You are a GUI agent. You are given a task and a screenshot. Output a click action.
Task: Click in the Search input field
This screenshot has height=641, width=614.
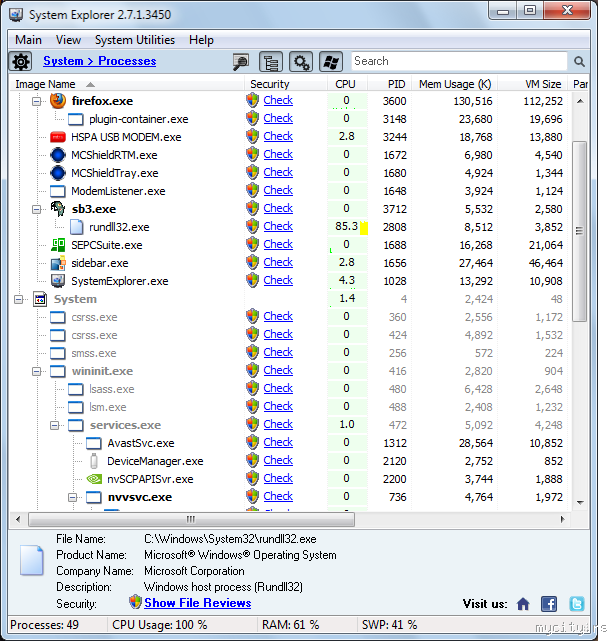coord(459,61)
